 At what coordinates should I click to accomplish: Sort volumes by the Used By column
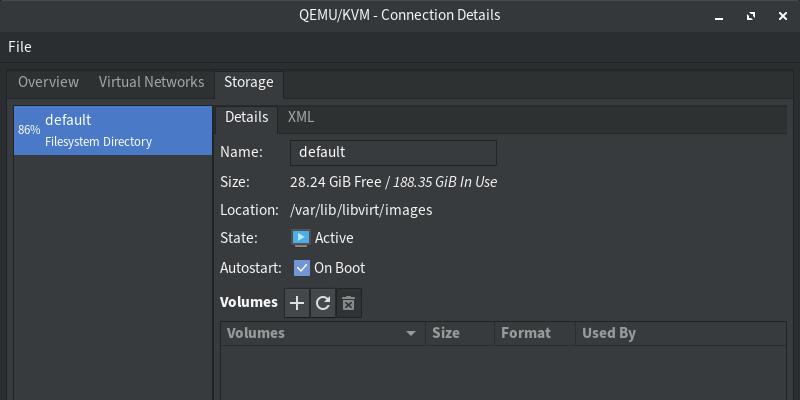pos(609,333)
